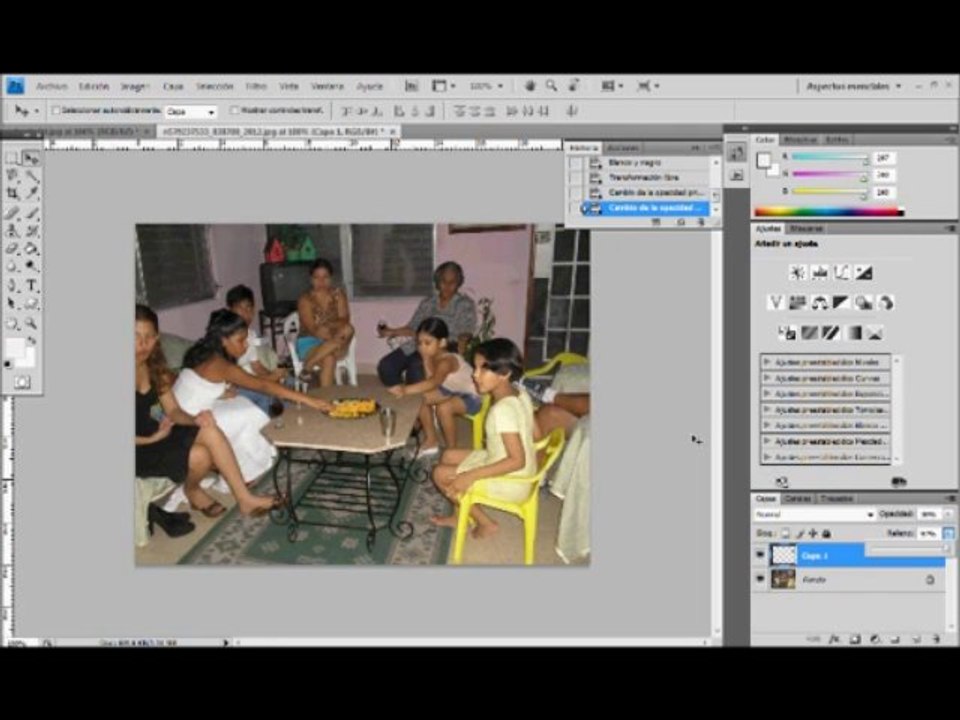
Task: Select the Healing Brush tool
Action: coord(12,213)
